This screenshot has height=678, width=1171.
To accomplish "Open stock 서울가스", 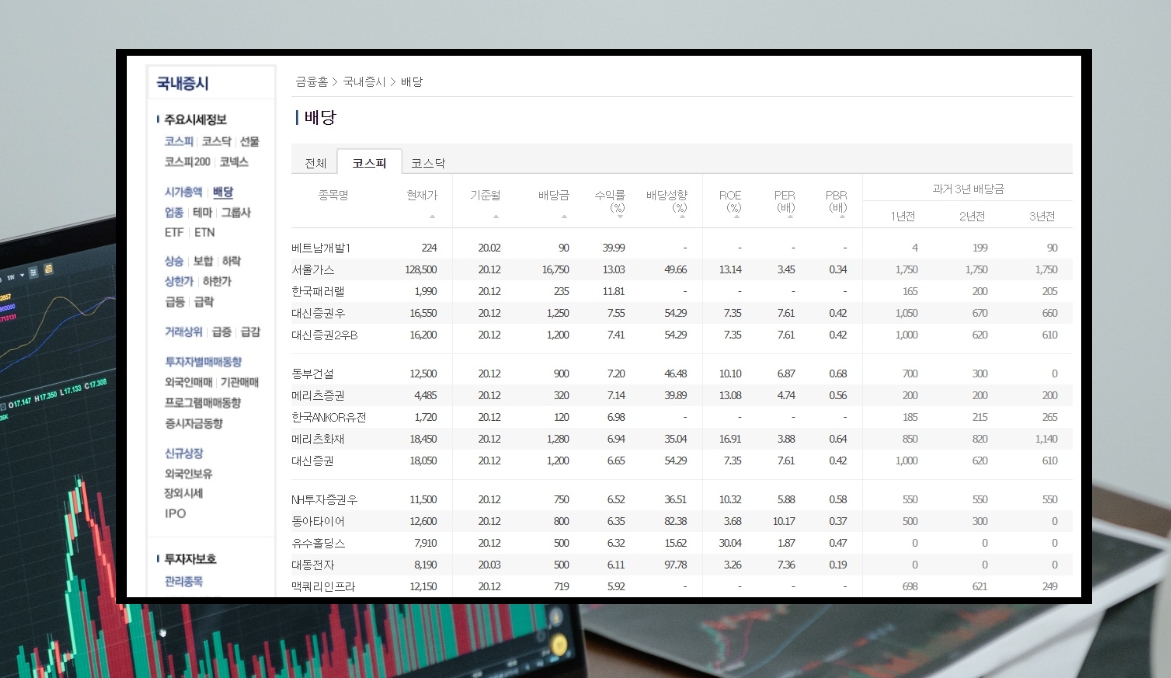I will (x=313, y=270).
